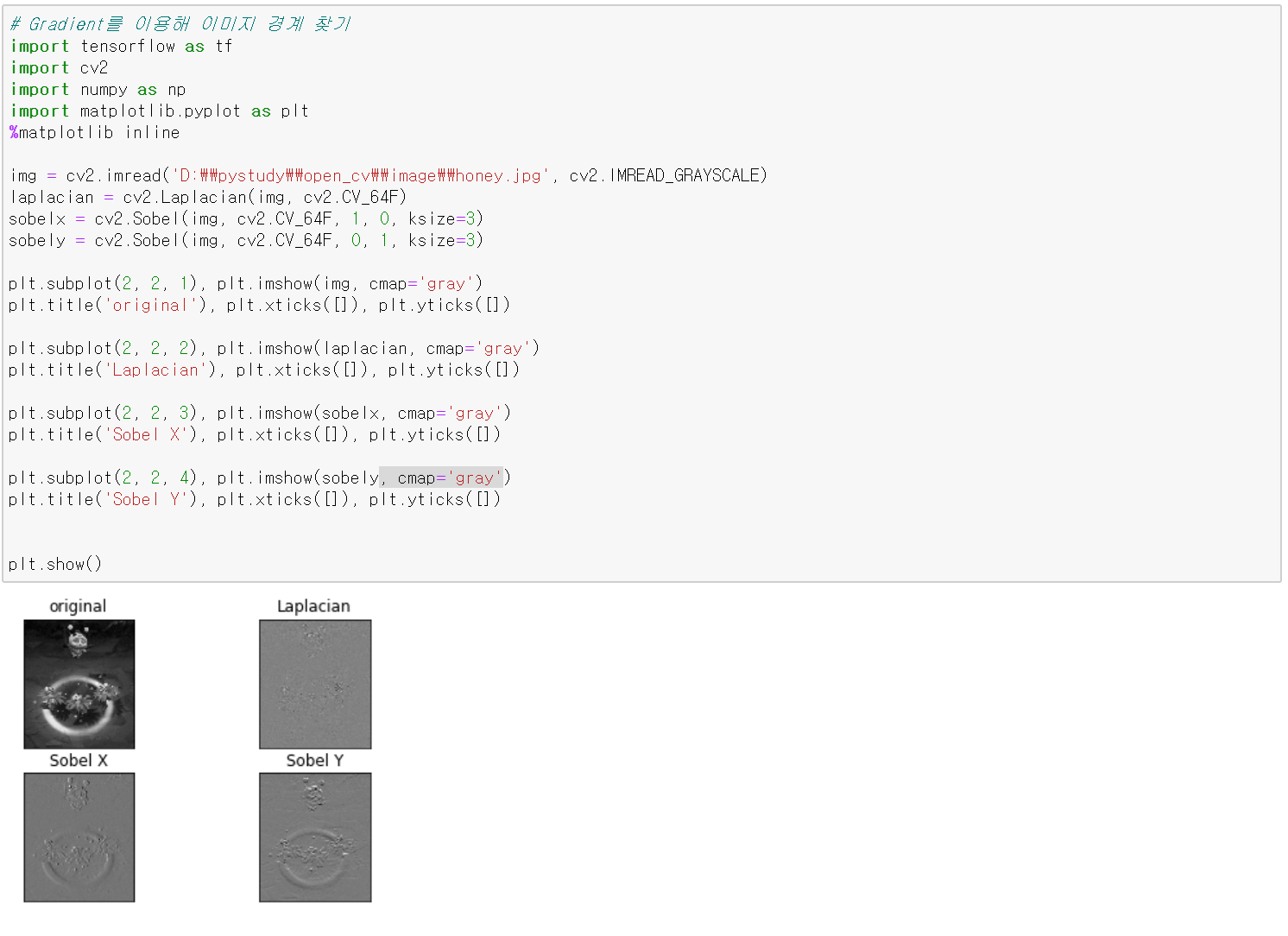Click the 'import tensorflow as tf' line
Viewport: 1288px width, 936px height.
click(122, 47)
